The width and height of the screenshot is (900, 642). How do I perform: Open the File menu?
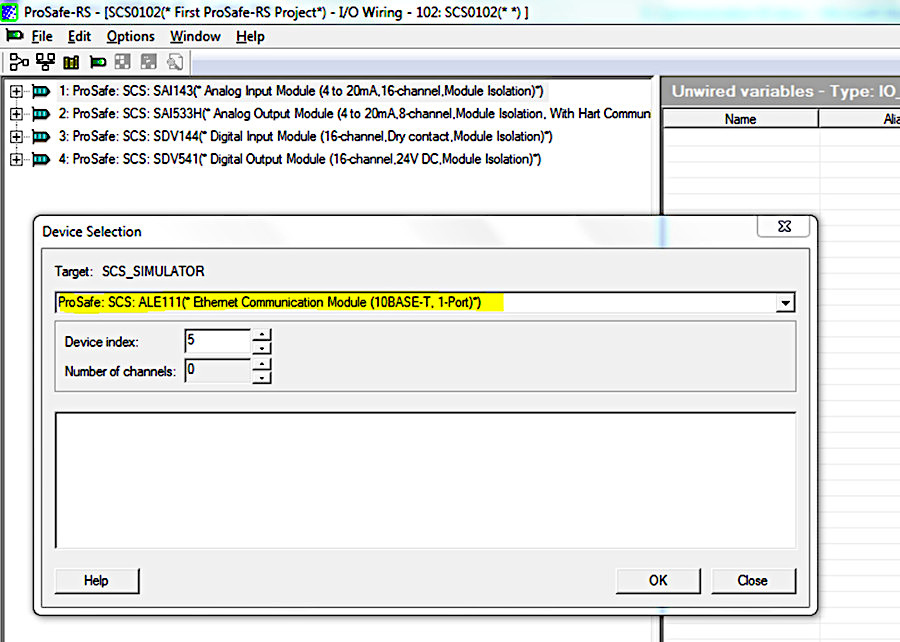coord(42,36)
